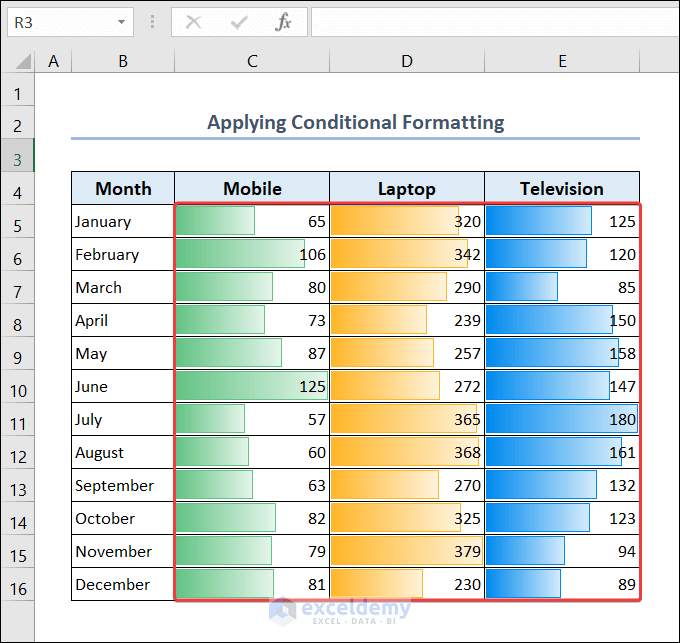Open the Name Box dropdown arrow

(x=121, y=22)
